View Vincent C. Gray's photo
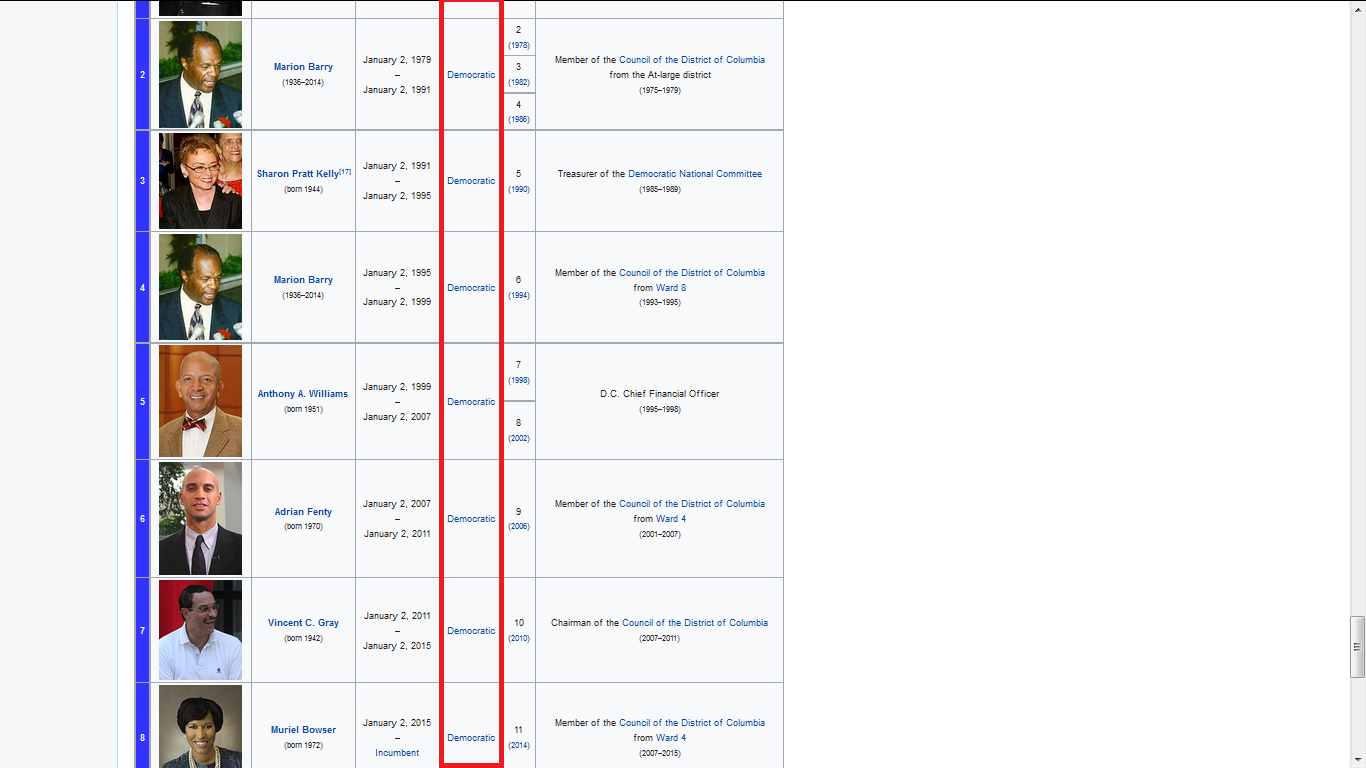 coord(200,630)
